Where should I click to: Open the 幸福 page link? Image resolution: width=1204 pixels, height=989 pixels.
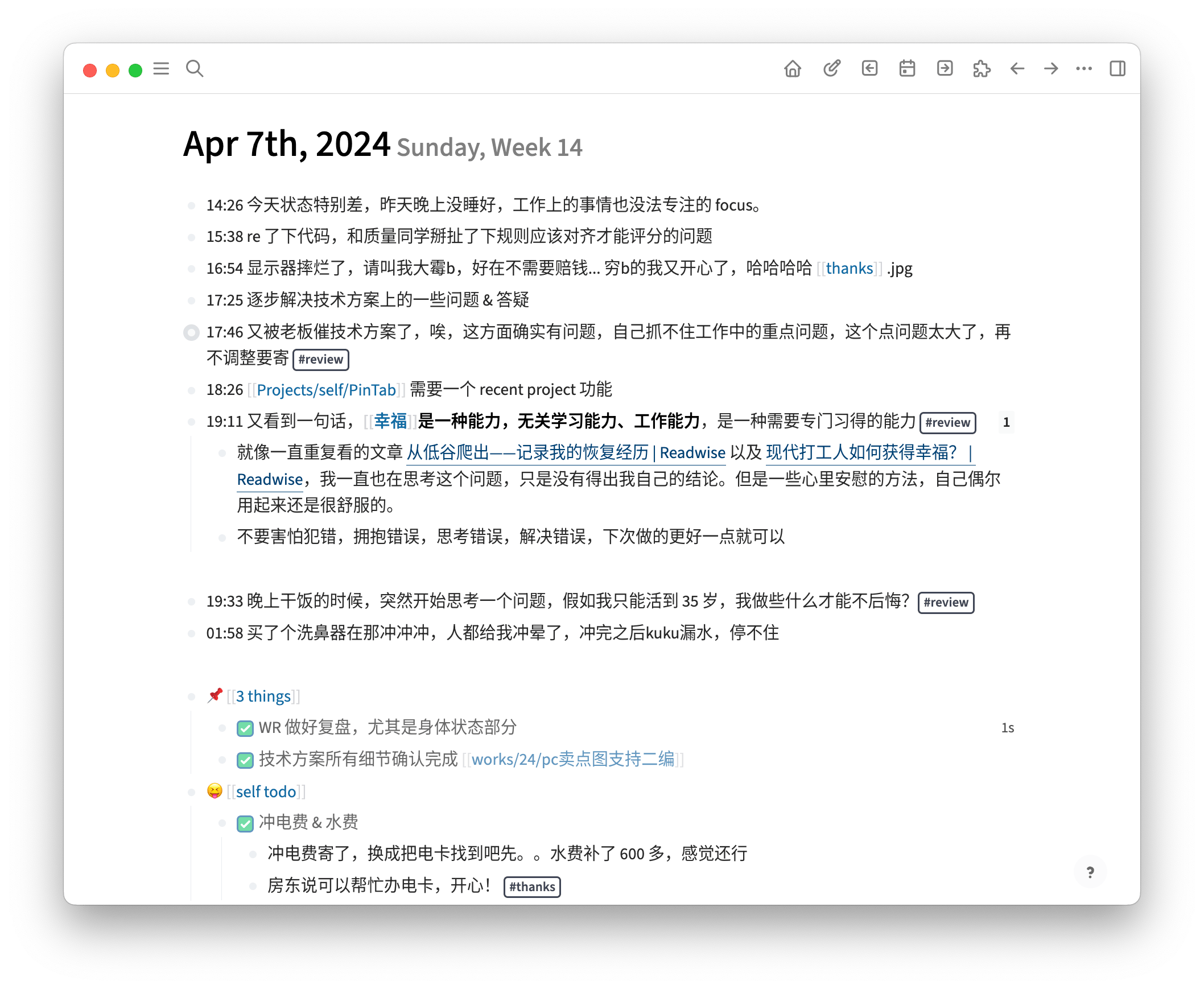[x=391, y=422]
